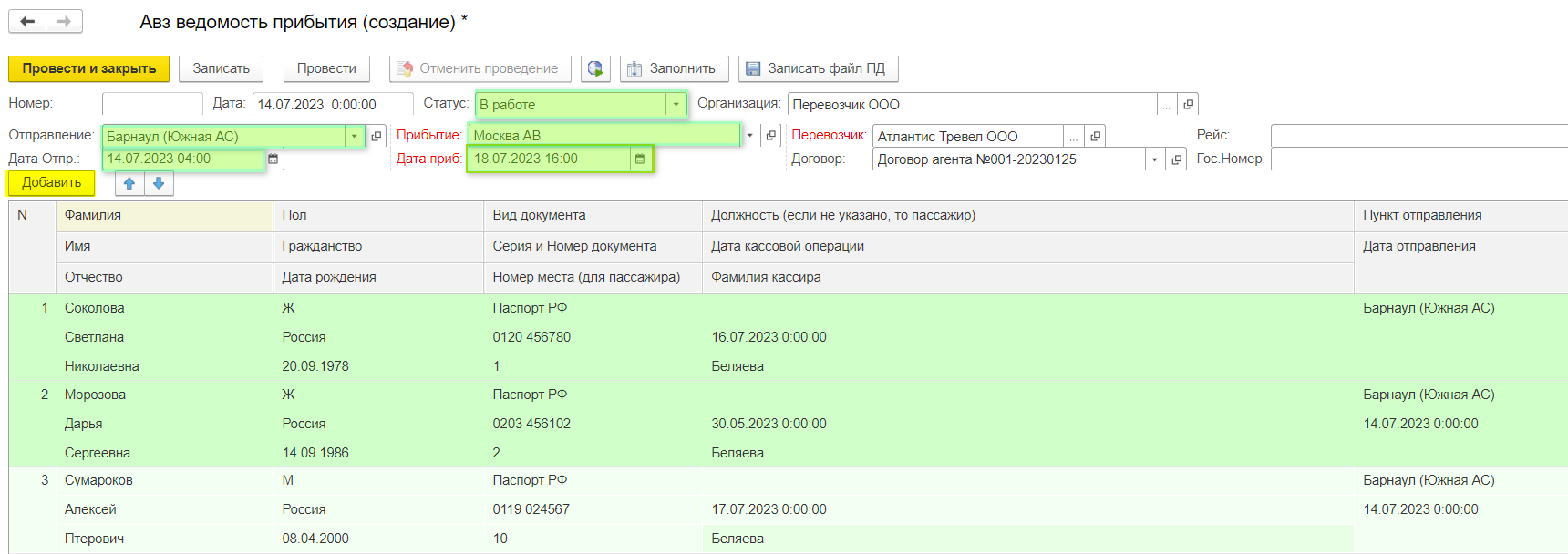Expand the Статус dropdown
This screenshot has width=1568, height=554.
(x=676, y=105)
